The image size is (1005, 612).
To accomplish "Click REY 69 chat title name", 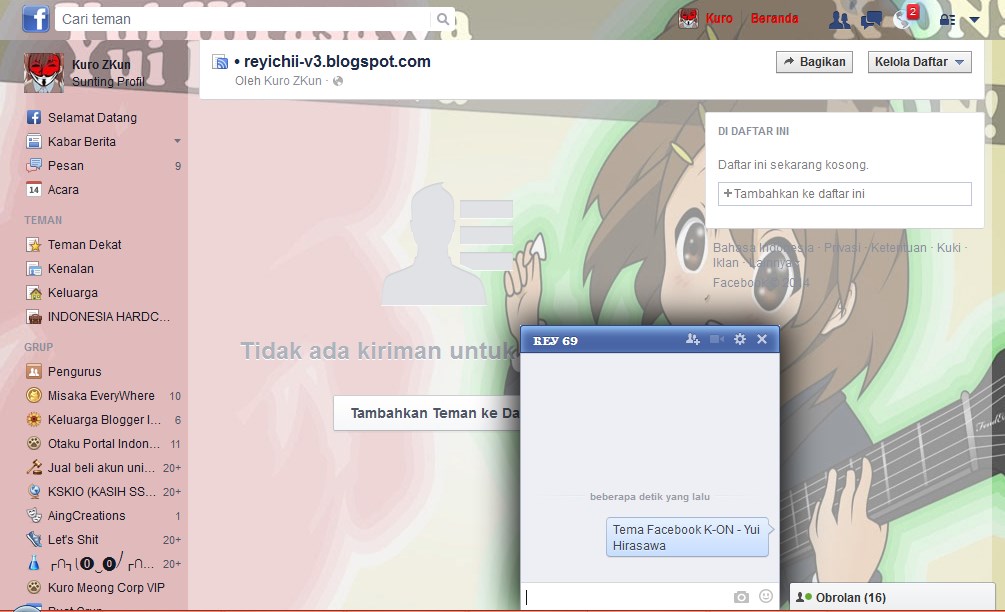I will 555,341.
